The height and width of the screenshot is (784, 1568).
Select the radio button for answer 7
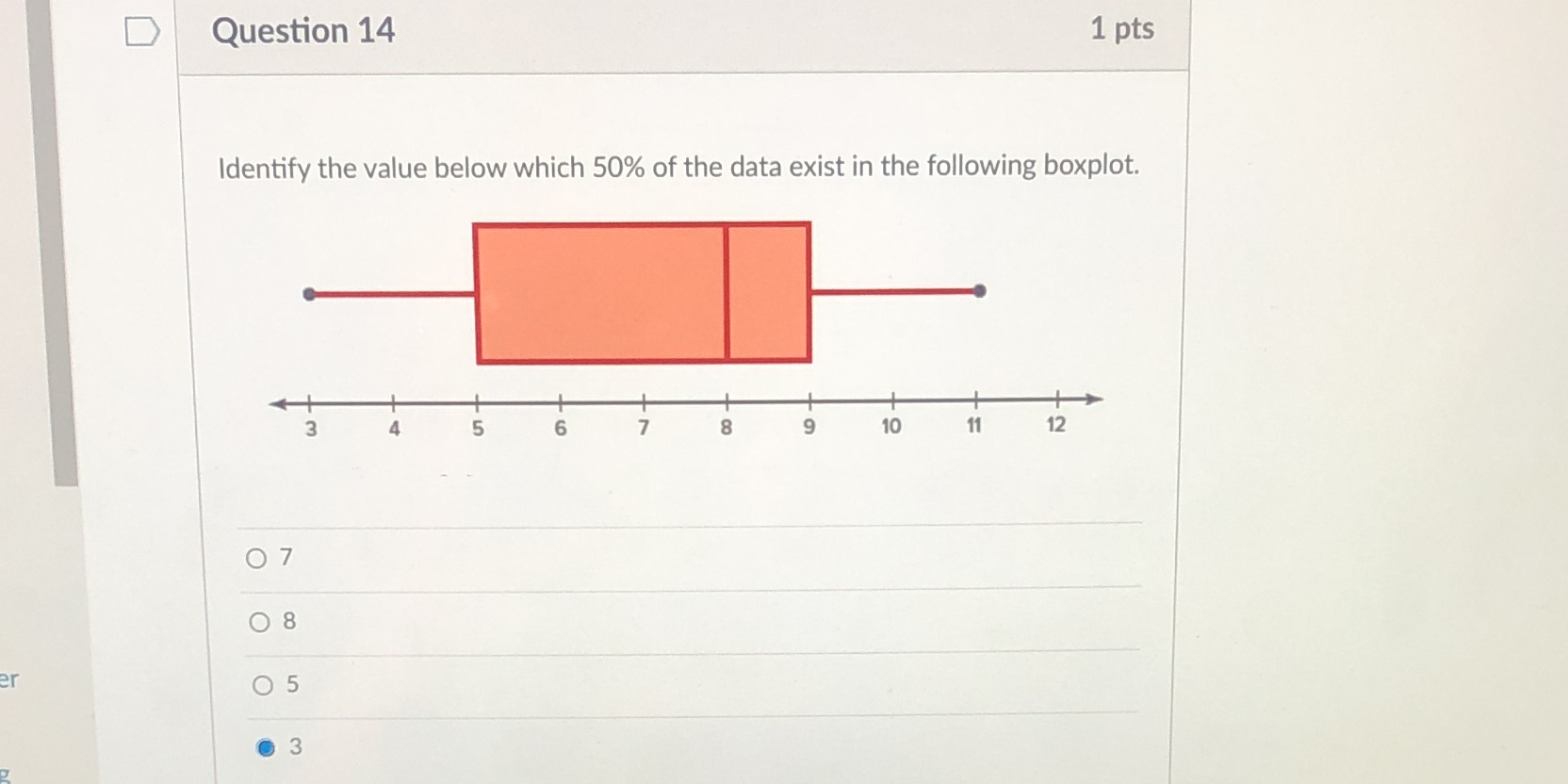pos(259,558)
